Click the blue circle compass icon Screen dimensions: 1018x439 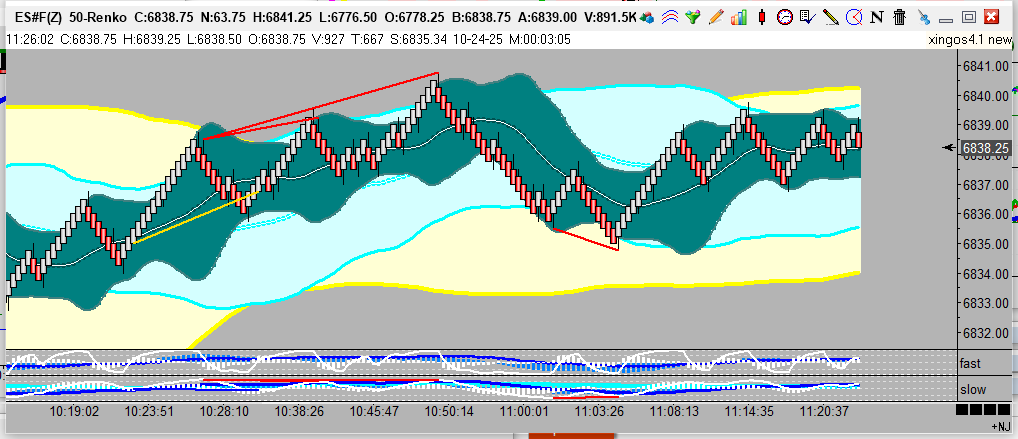point(853,17)
